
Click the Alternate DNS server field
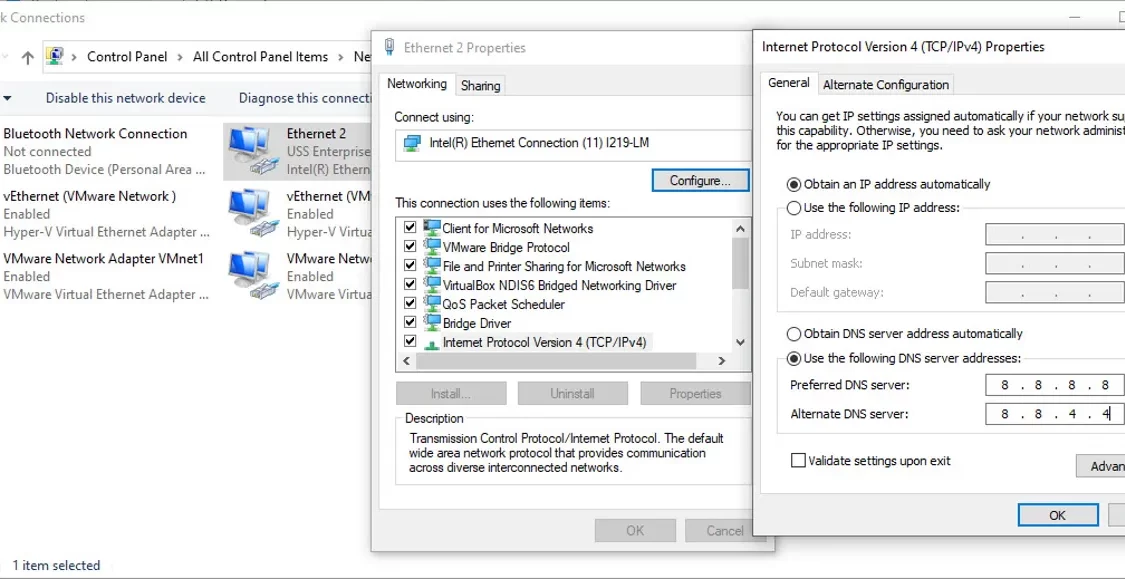(x=1055, y=414)
